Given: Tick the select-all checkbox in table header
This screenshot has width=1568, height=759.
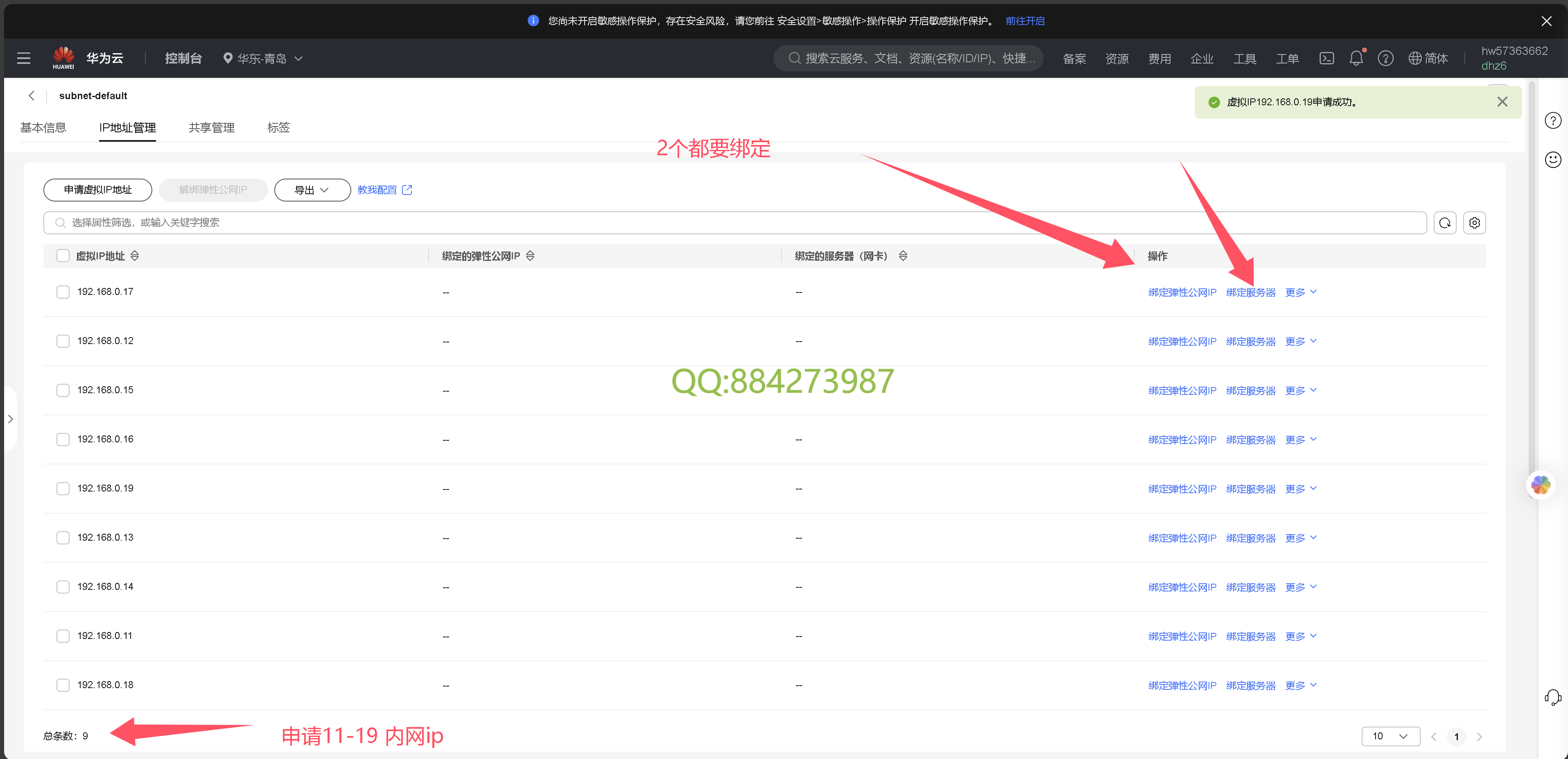Looking at the screenshot, I should 63,256.
